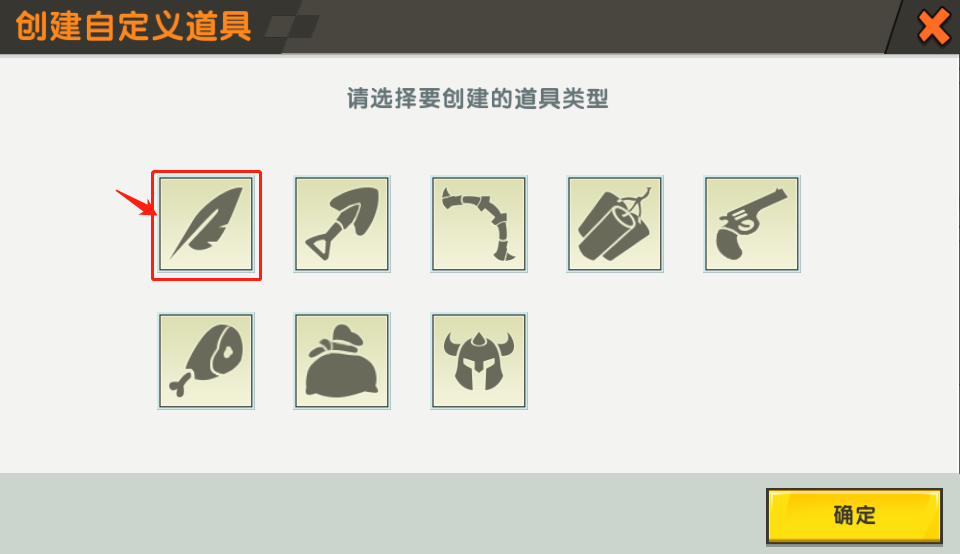
Task: Click the 请选择要创建的道具类型 prompt text
Action: (478, 99)
